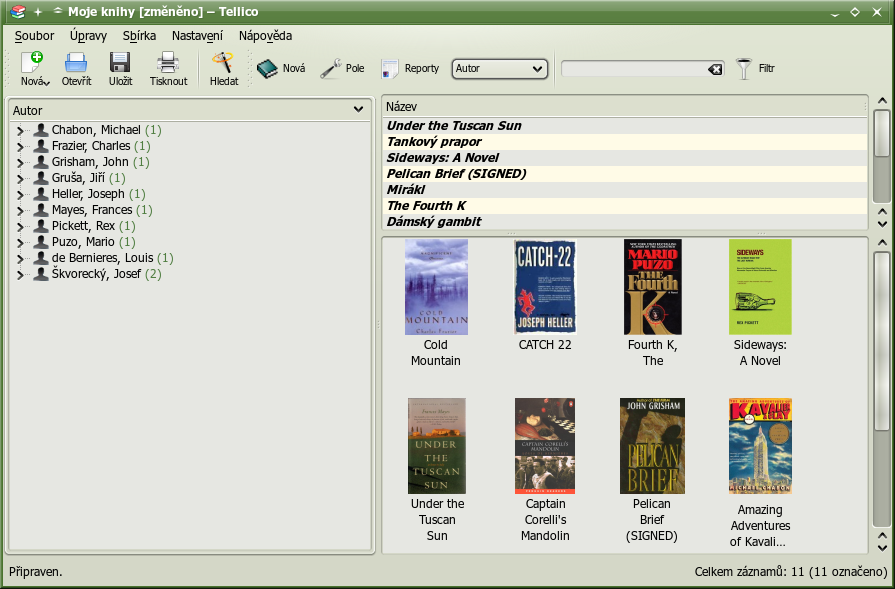The image size is (895, 589).
Task: Click the Filtr funnel icon
Action: pyautogui.click(x=744, y=68)
